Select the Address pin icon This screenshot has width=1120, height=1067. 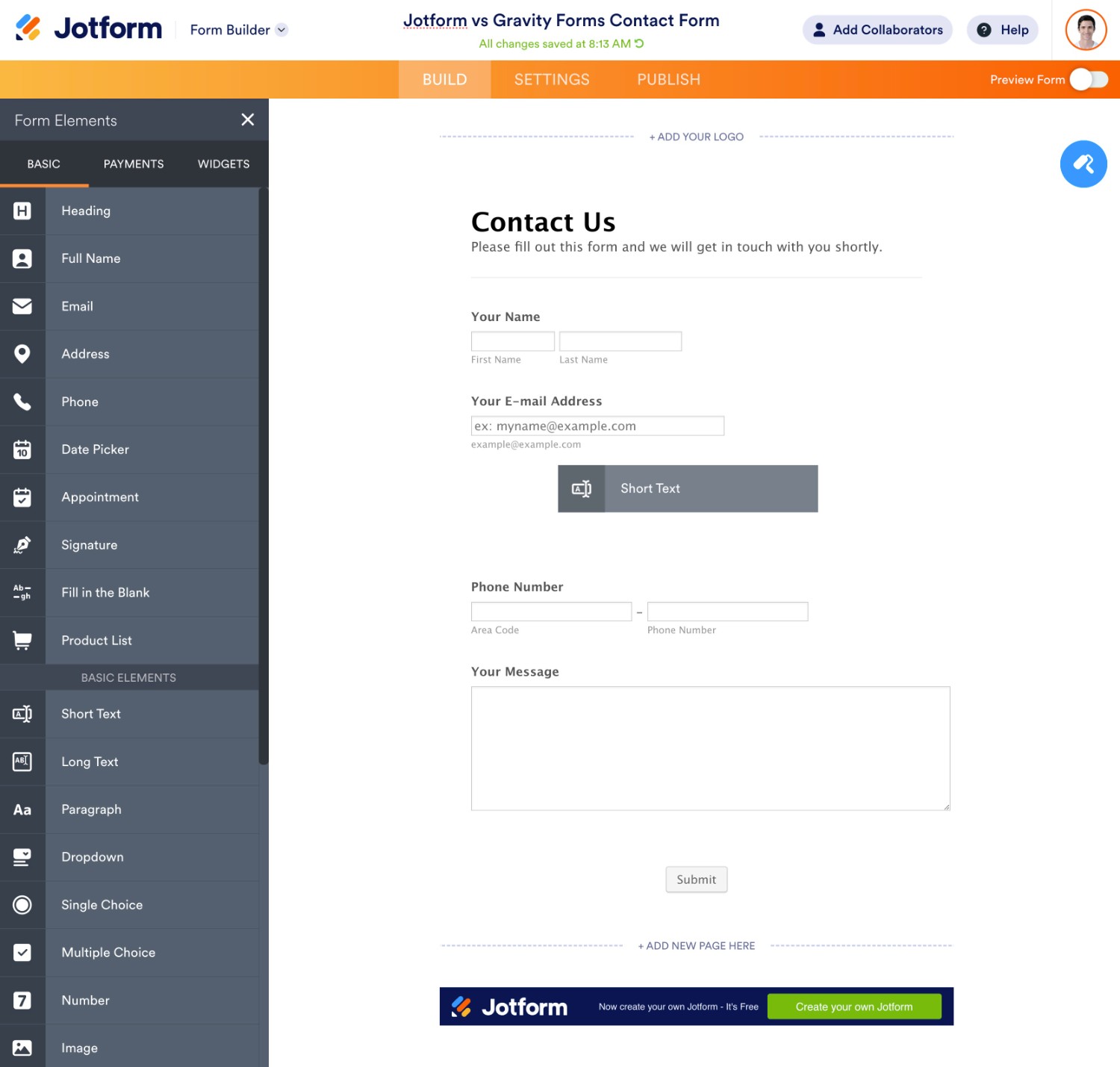[22, 354]
